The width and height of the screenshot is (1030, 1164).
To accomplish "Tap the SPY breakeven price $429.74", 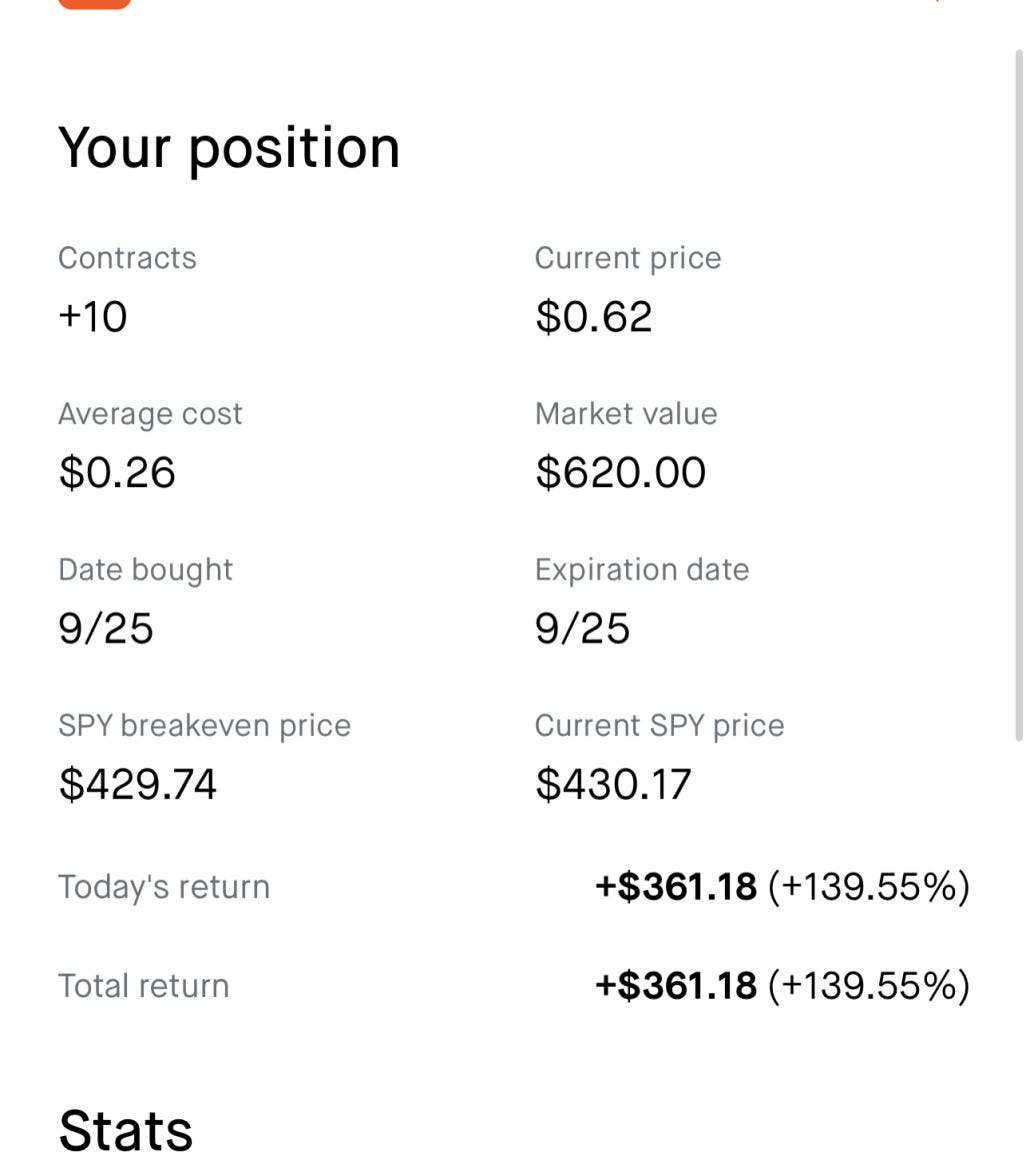I will [138, 784].
